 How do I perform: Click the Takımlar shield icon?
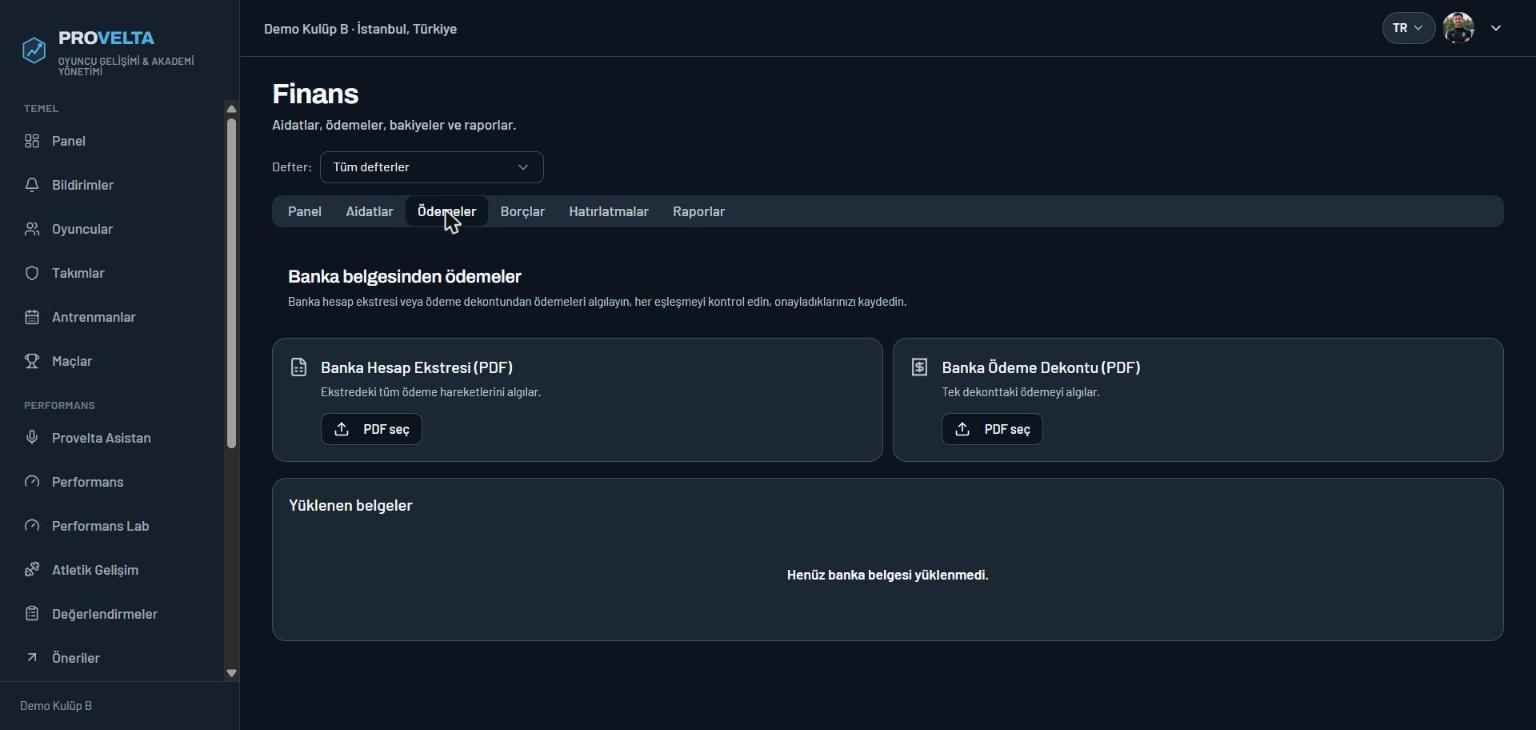pos(32,273)
